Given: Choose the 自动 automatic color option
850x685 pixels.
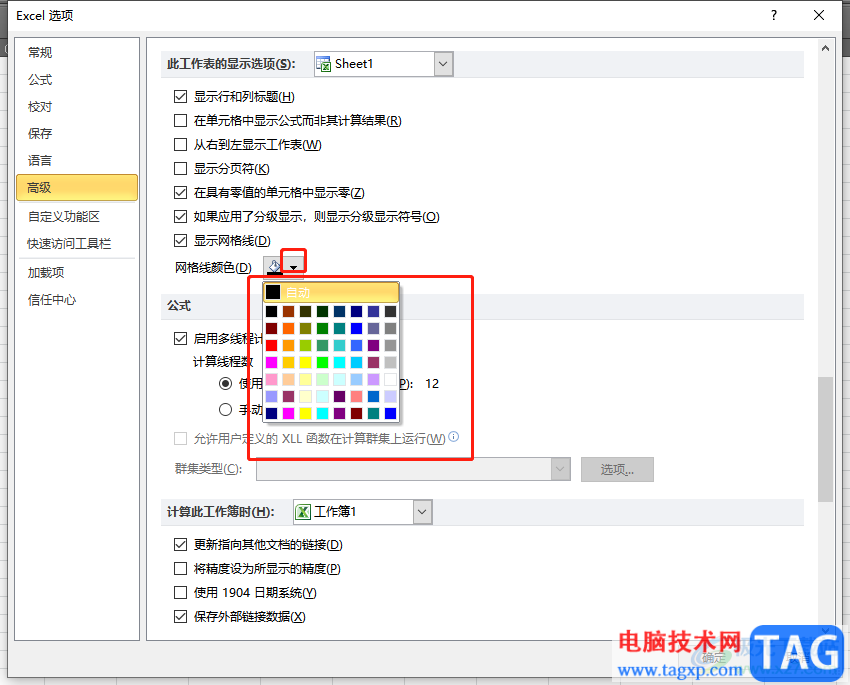Looking at the screenshot, I should point(331,293).
